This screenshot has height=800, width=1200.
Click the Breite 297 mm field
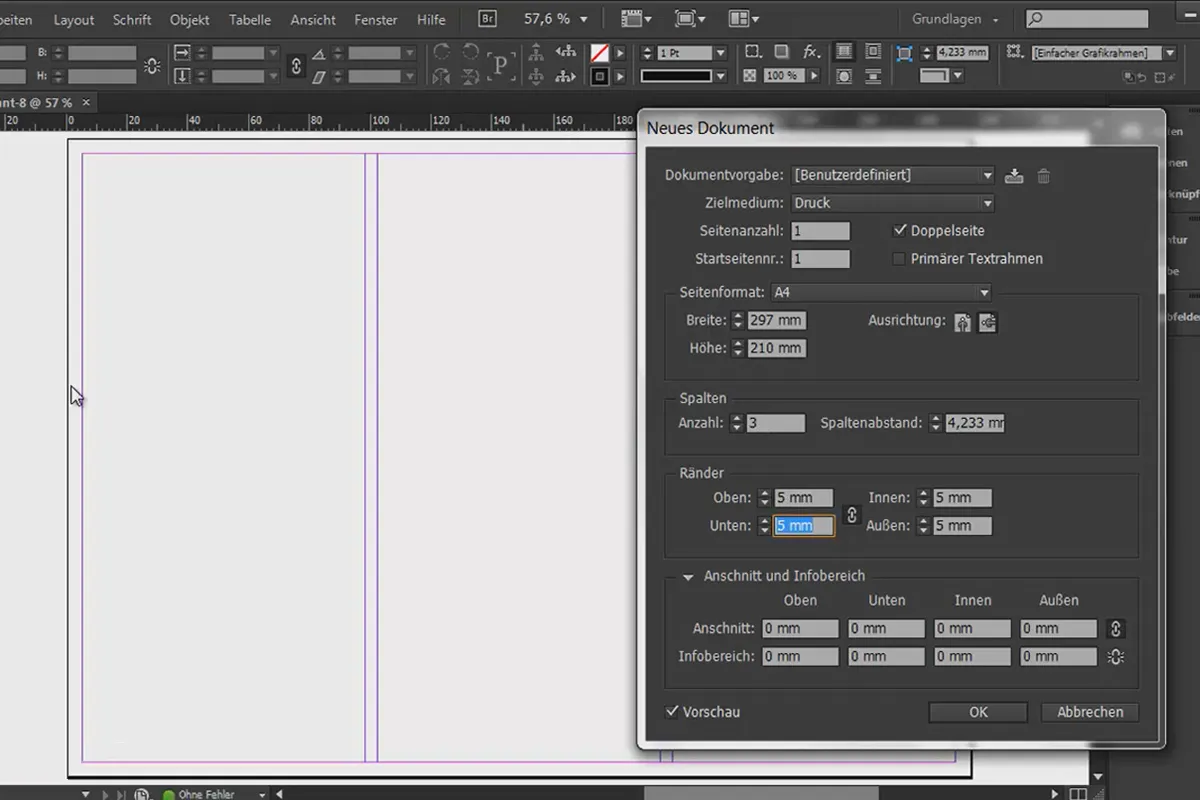point(776,321)
